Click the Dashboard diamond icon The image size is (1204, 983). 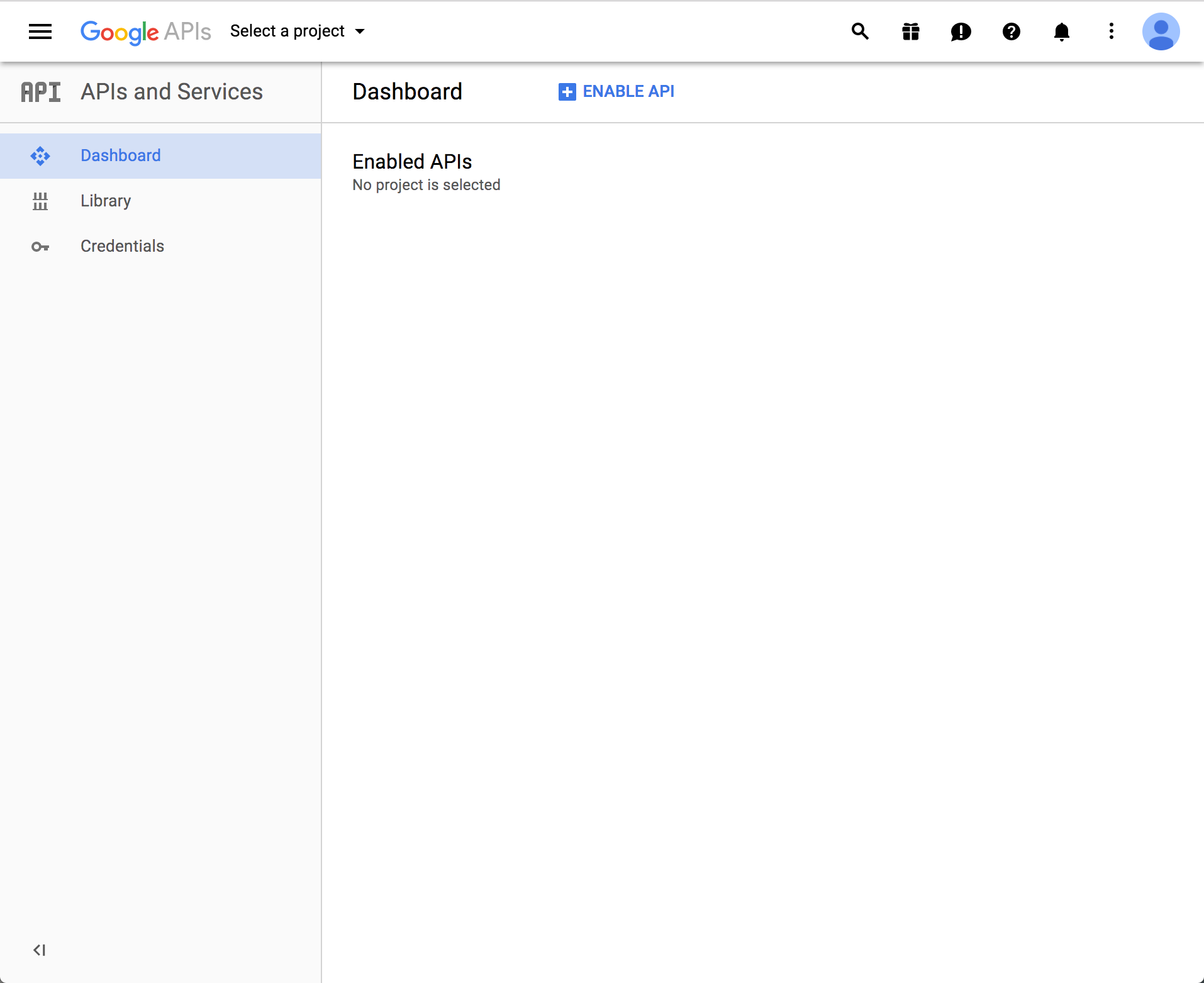pyautogui.click(x=40, y=156)
